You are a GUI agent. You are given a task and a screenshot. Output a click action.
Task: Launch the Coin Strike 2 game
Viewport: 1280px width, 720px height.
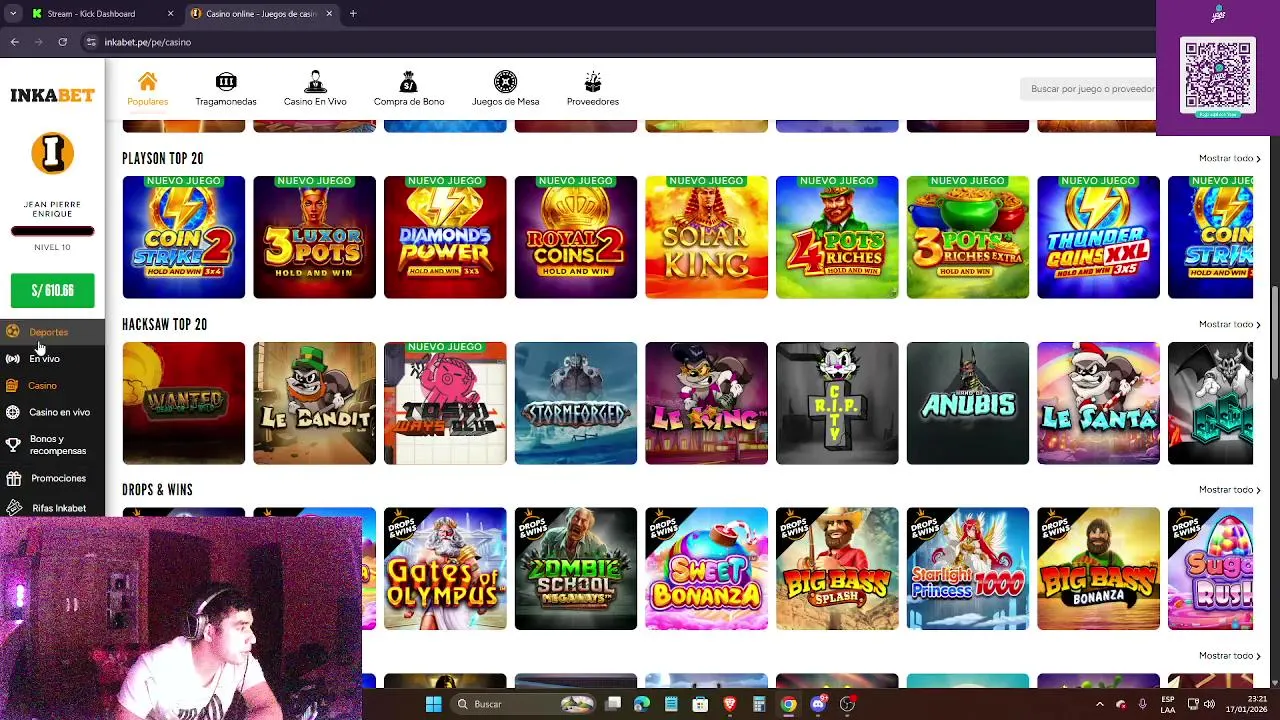click(x=183, y=237)
